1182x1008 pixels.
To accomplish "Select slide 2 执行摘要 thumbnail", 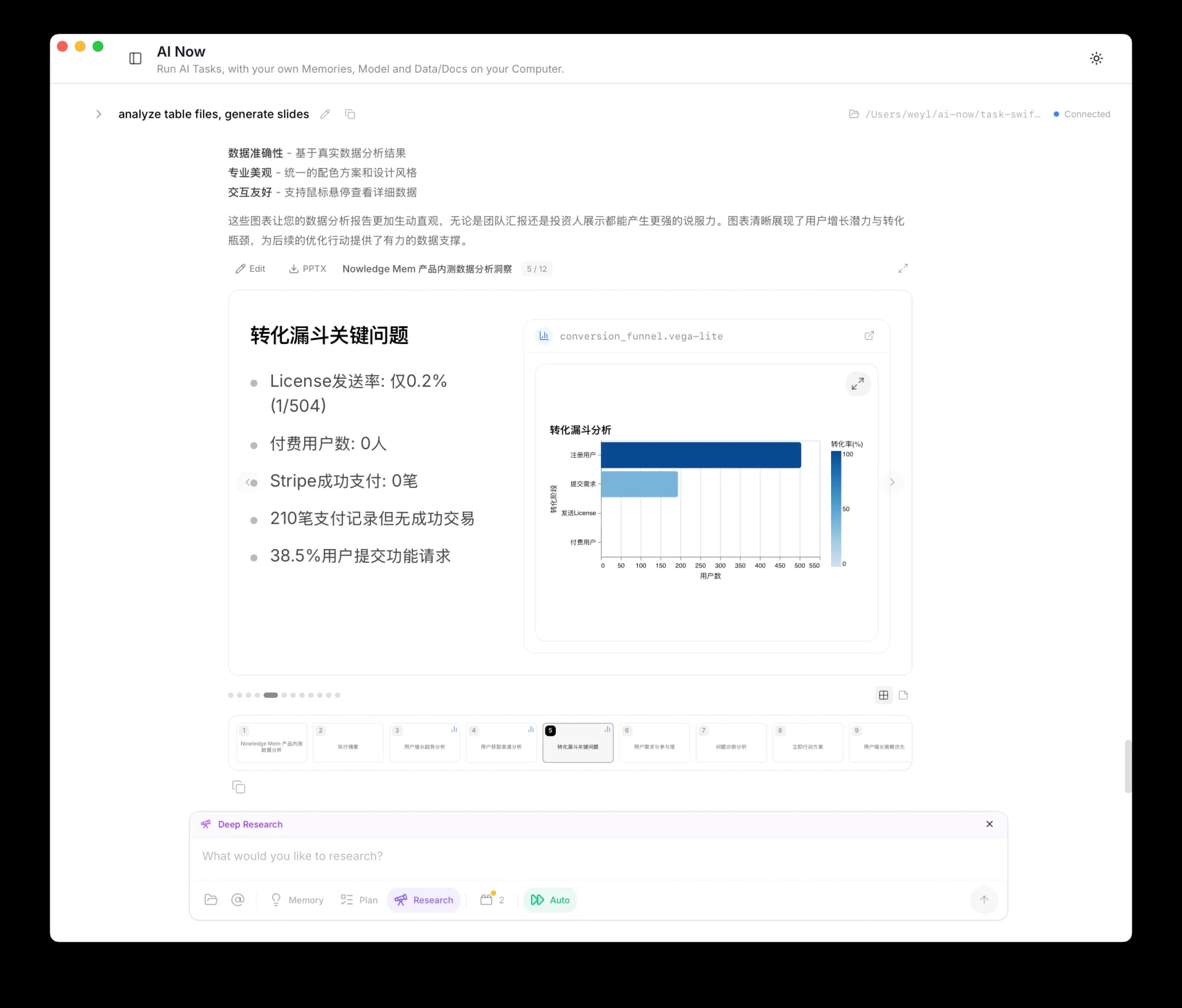I will click(347, 742).
